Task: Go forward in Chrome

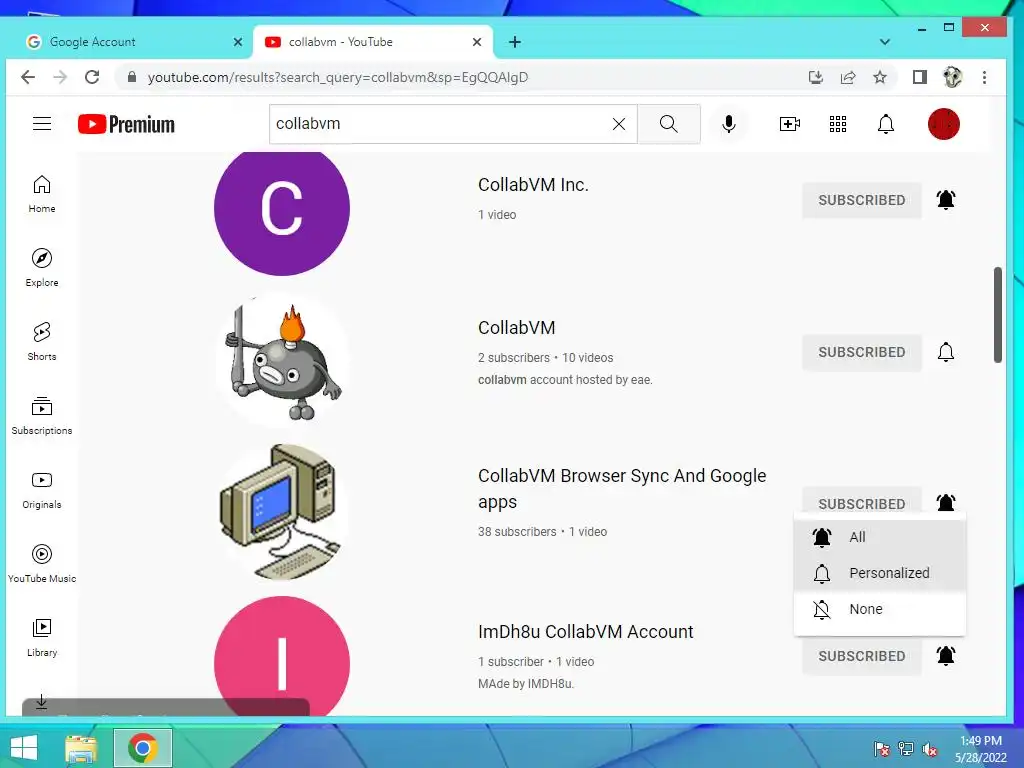Action: (60, 77)
